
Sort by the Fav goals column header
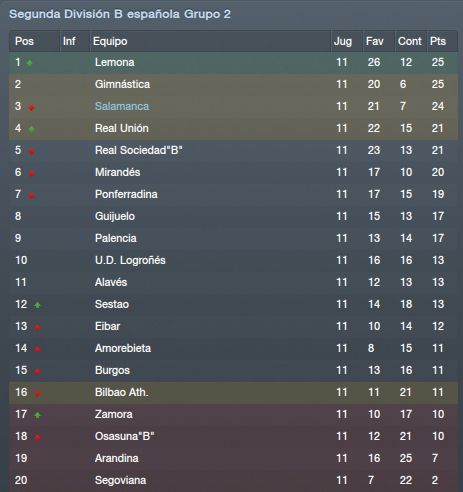tap(374, 41)
